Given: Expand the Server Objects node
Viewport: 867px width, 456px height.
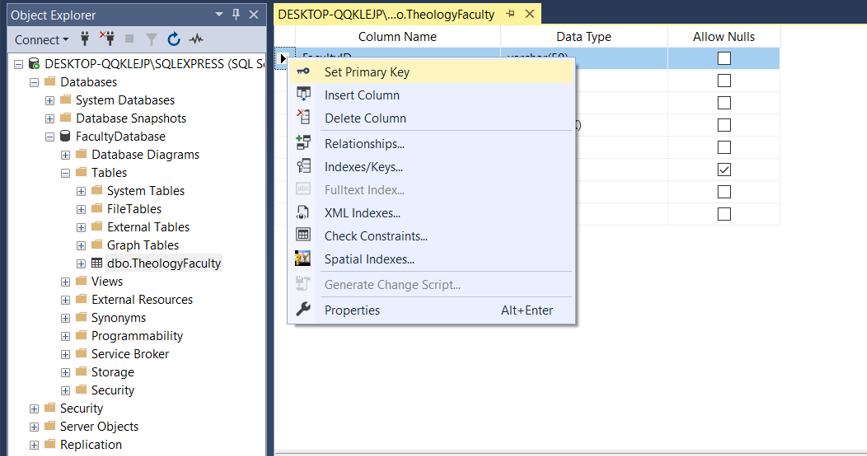Looking at the screenshot, I should [x=34, y=427].
